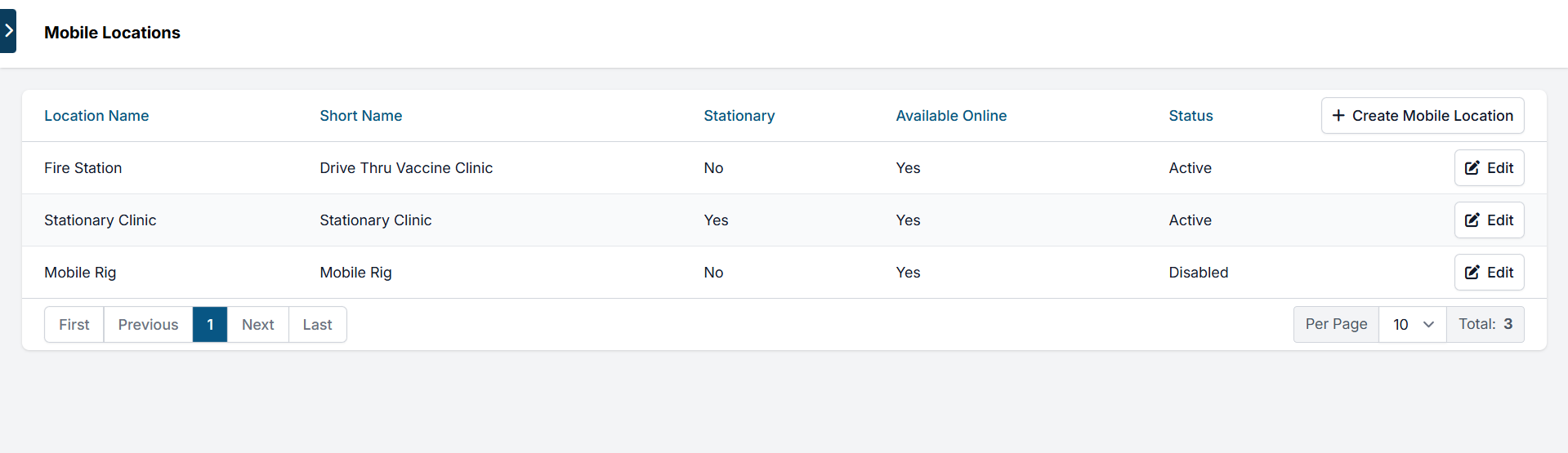Select the Drive Thru Vaccine Clinic cell
The height and width of the screenshot is (453, 1568).
(x=406, y=168)
